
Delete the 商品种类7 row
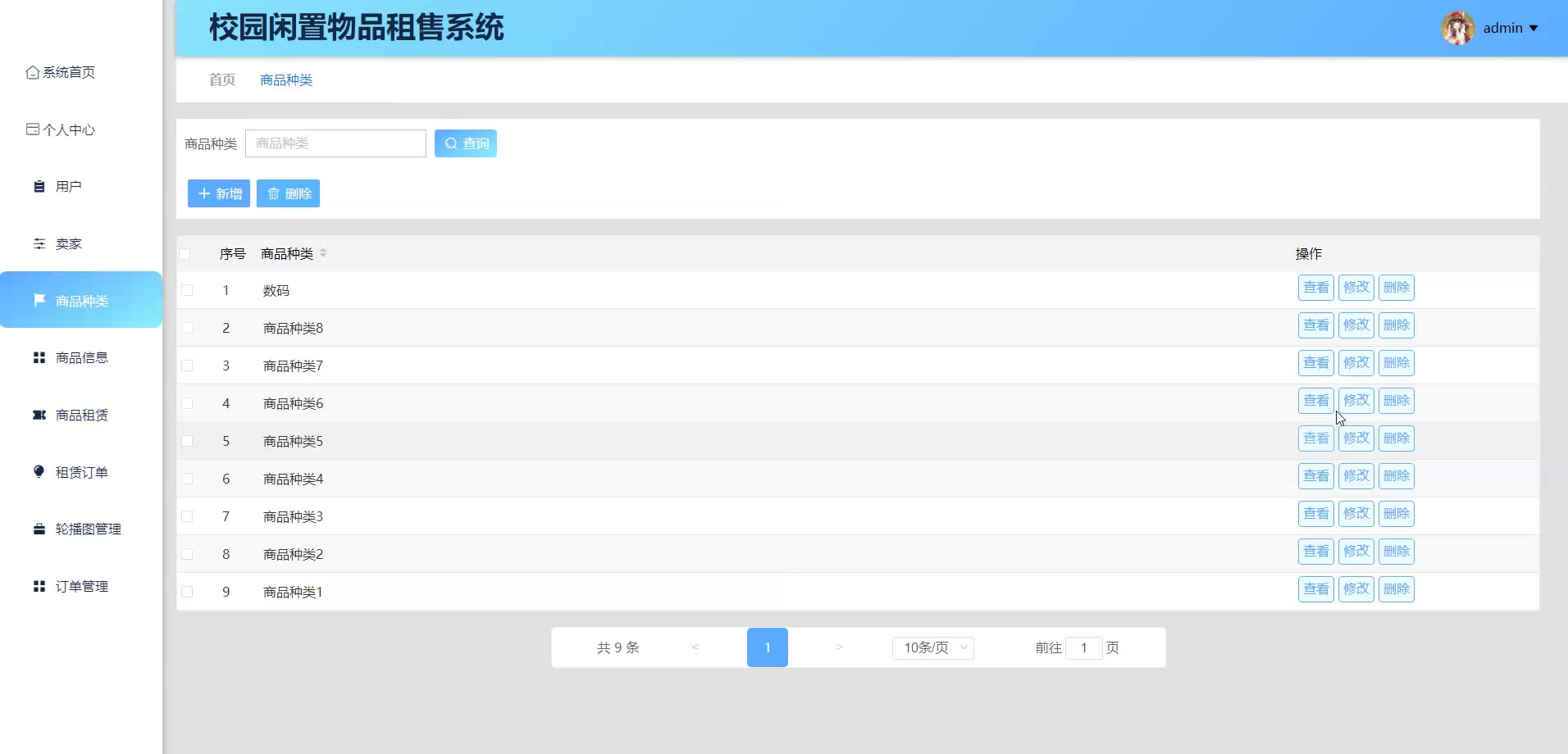1397,363
